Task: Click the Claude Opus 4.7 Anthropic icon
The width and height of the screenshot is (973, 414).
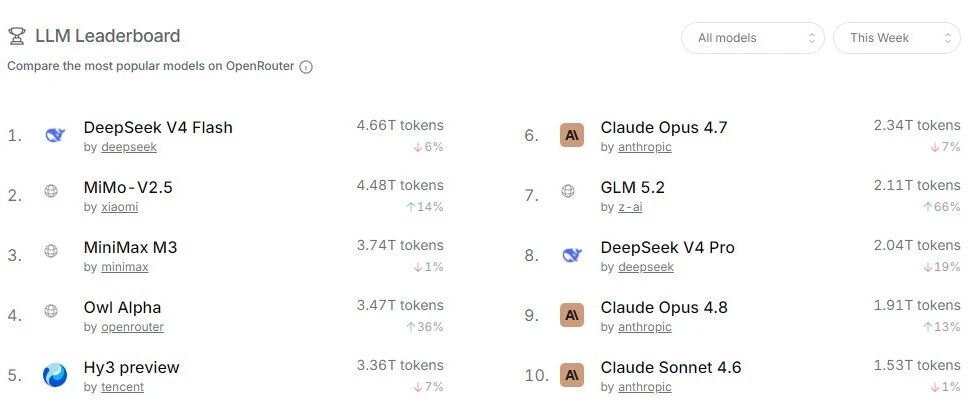Action: click(x=572, y=135)
